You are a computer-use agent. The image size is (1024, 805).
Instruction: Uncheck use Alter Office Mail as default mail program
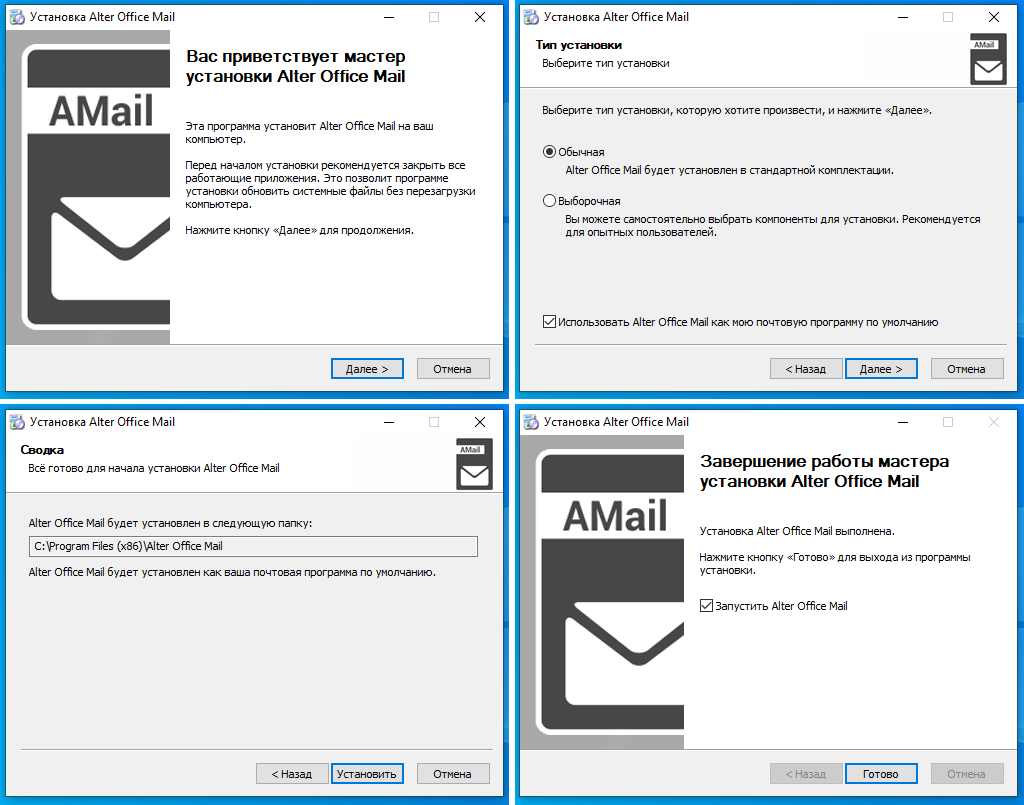tap(549, 322)
